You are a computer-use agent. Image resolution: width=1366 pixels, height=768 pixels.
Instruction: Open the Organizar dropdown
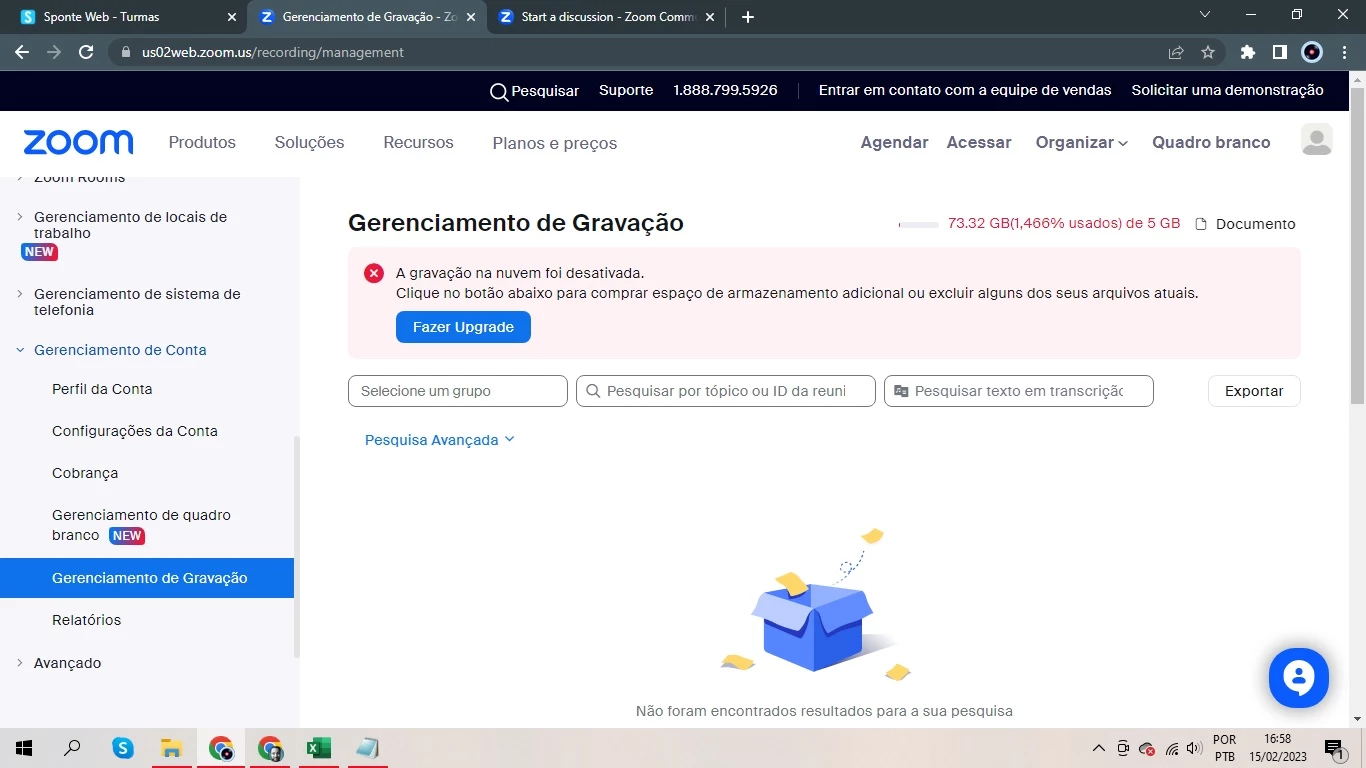(1081, 142)
